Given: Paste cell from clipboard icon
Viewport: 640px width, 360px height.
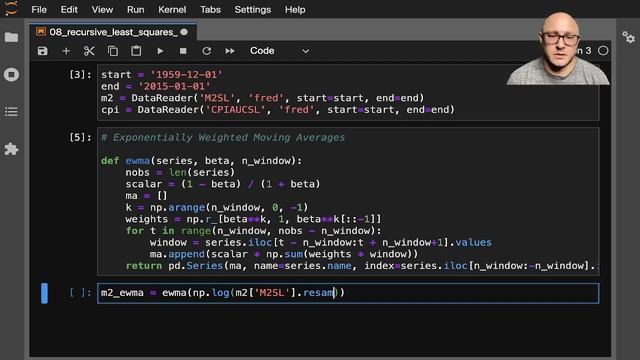Looking at the screenshot, I should click(x=136, y=51).
